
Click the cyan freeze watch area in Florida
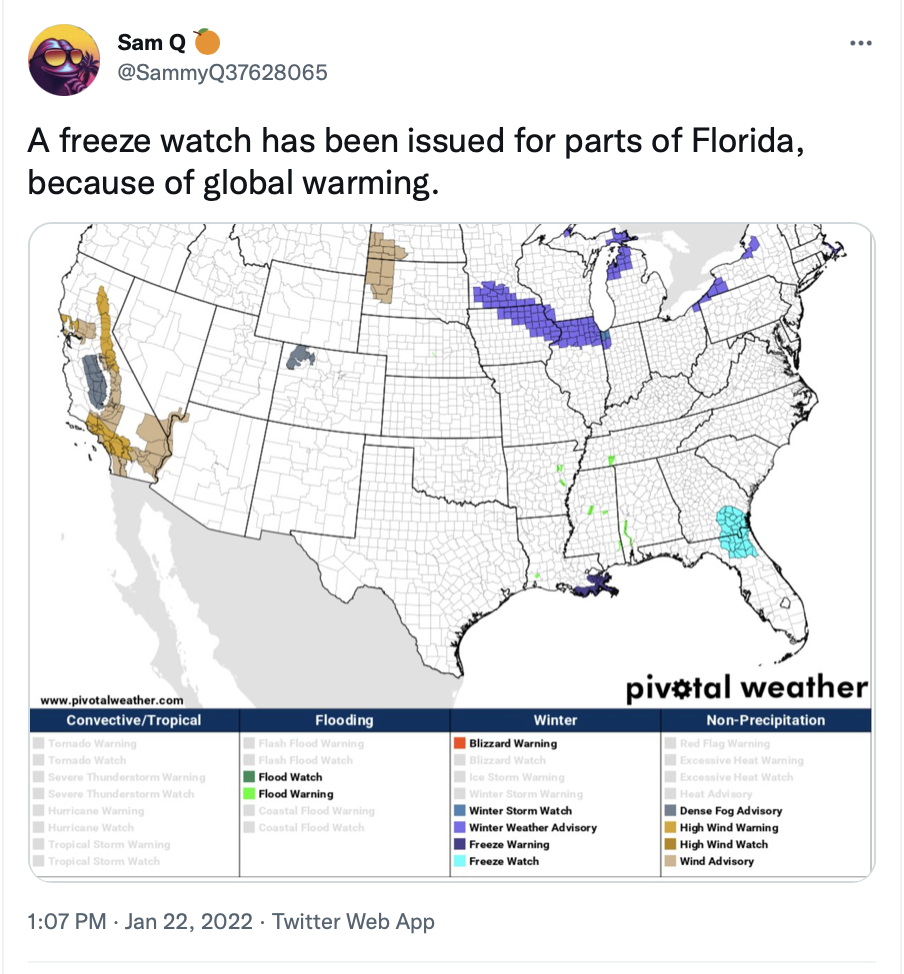pos(734,532)
